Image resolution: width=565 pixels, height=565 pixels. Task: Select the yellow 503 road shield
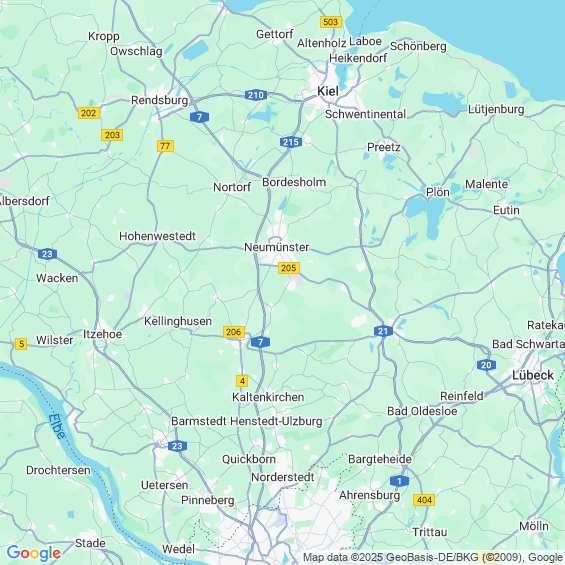click(x=331, y=22)
